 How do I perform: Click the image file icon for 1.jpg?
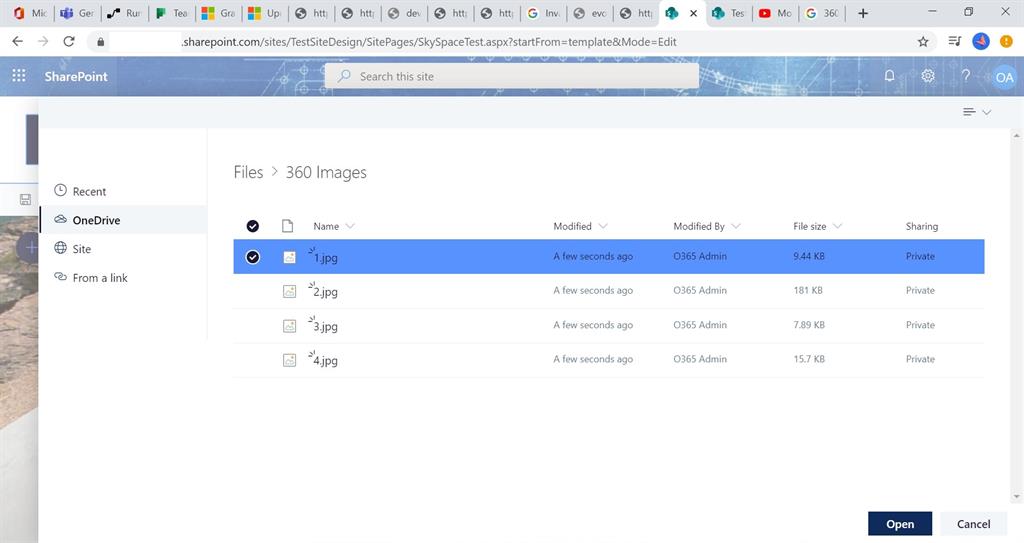click(289, 257)
